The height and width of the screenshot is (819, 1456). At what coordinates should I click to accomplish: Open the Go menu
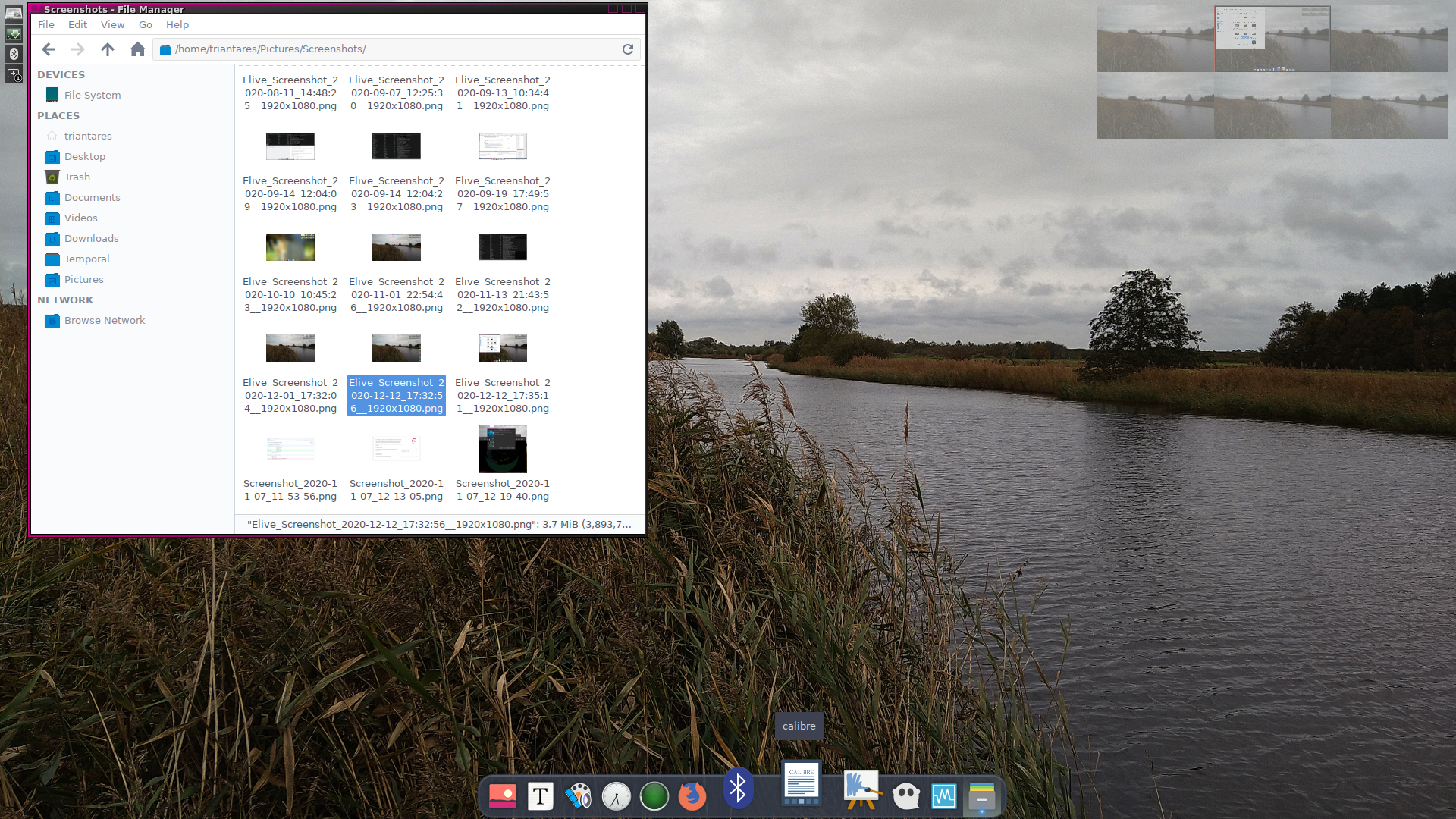click(145, 24)
